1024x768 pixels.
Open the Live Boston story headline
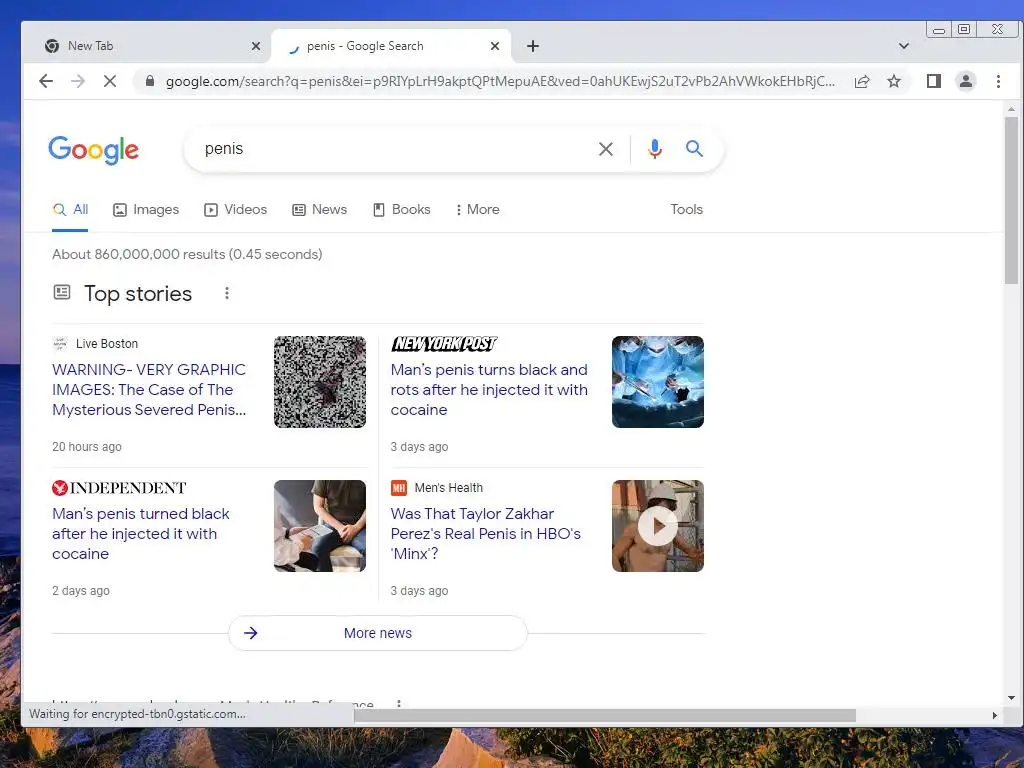149,390
